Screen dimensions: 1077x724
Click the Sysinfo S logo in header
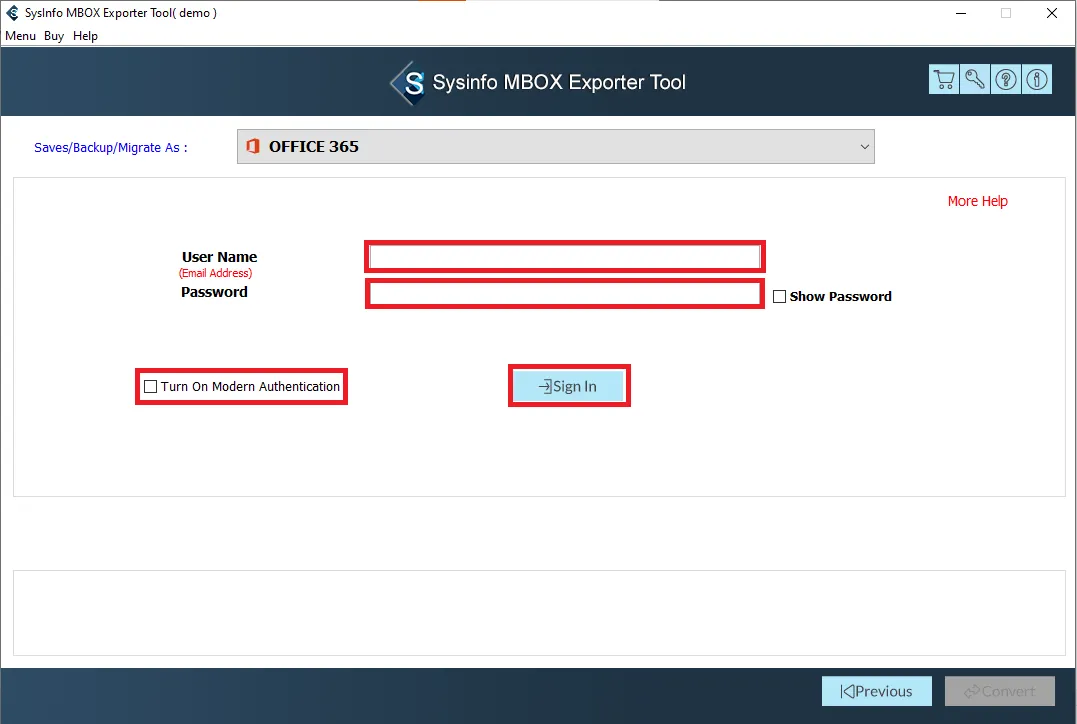(x=409, y=83)
